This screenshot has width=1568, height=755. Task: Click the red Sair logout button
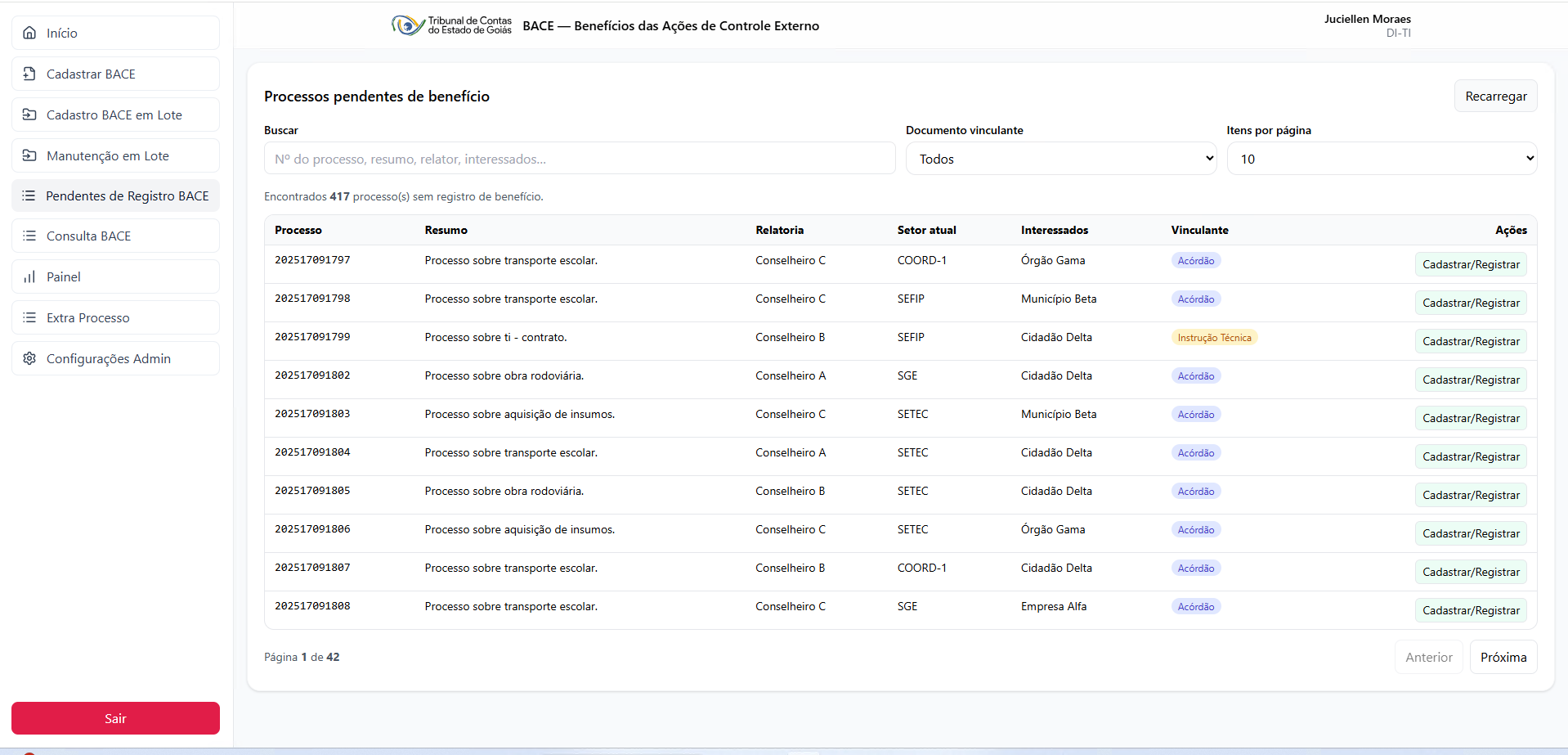(x=115, y=718)
